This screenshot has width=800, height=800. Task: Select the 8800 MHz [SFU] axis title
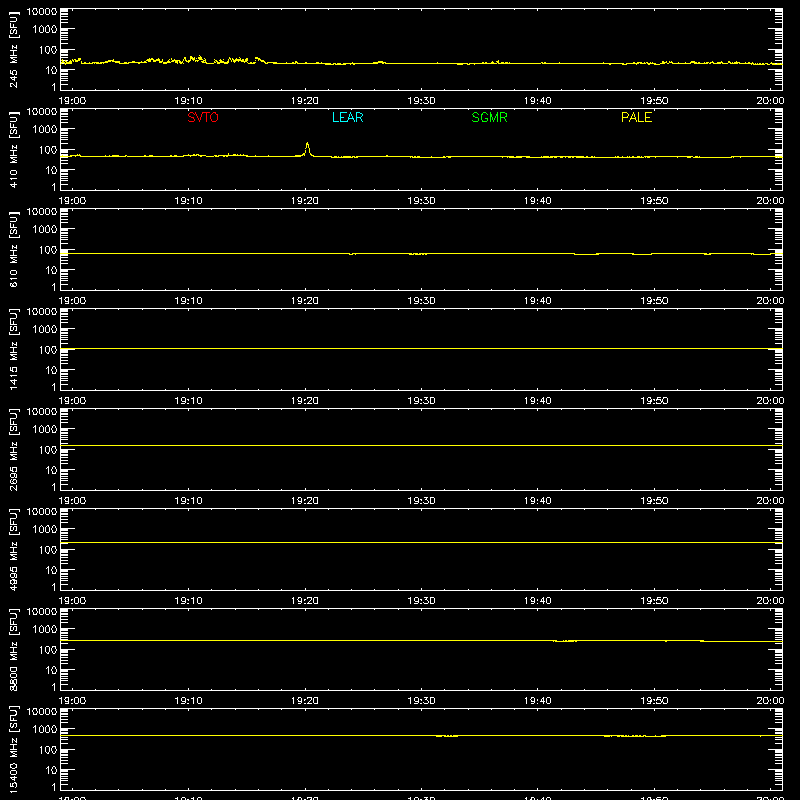(x=14, y=649)
